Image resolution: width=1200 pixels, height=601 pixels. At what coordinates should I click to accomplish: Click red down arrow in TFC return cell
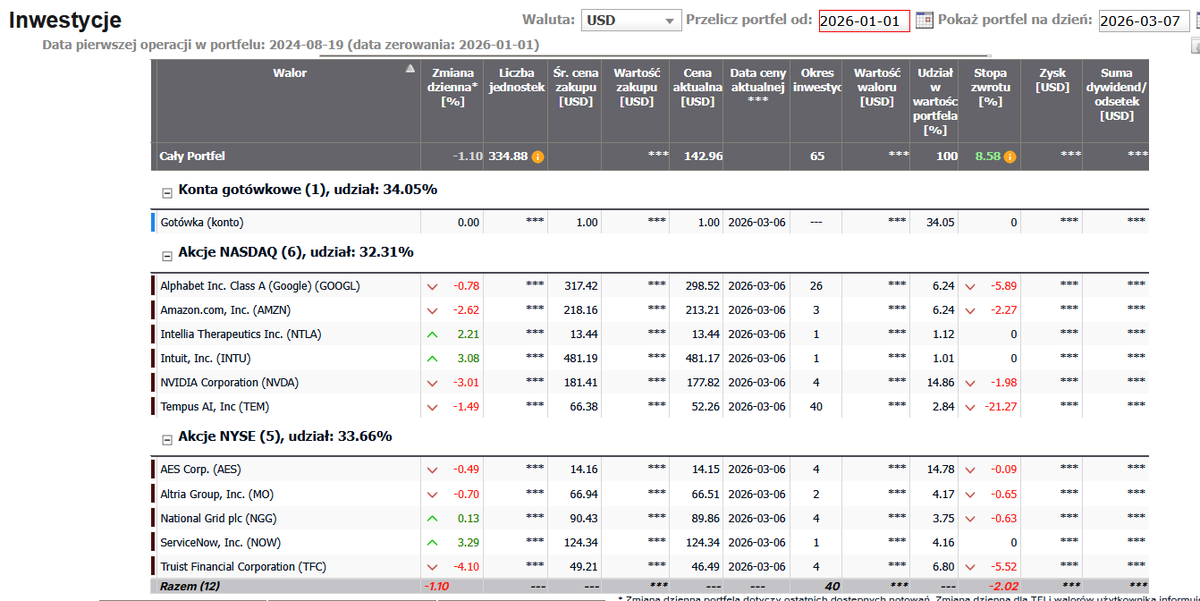coord(971,566)
